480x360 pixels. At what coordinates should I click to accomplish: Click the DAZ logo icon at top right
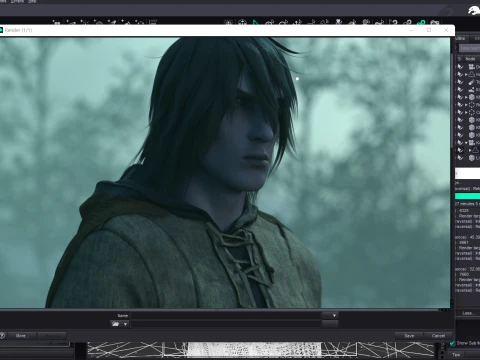474,10
